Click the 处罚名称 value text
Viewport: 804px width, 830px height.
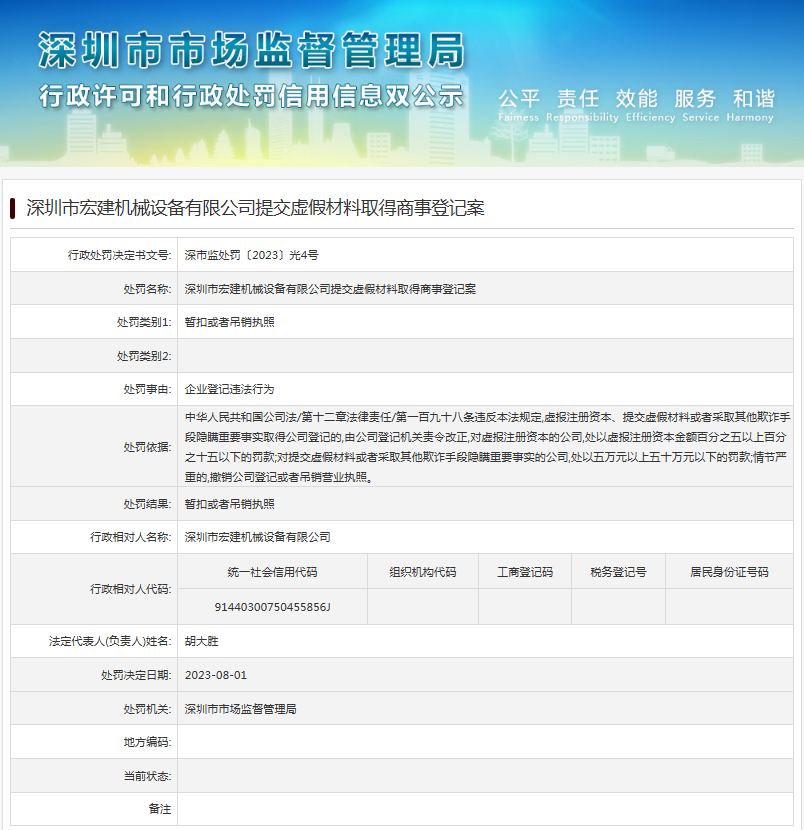pyautogui.click(x=330, y=289)
